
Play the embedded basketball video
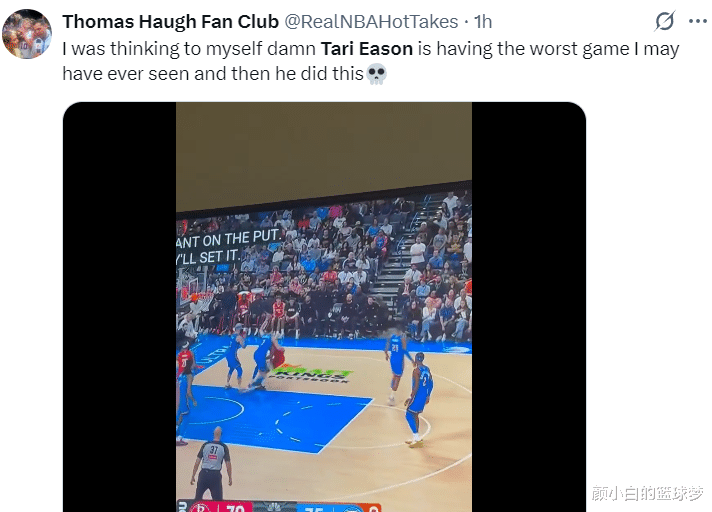click(324, 307)
